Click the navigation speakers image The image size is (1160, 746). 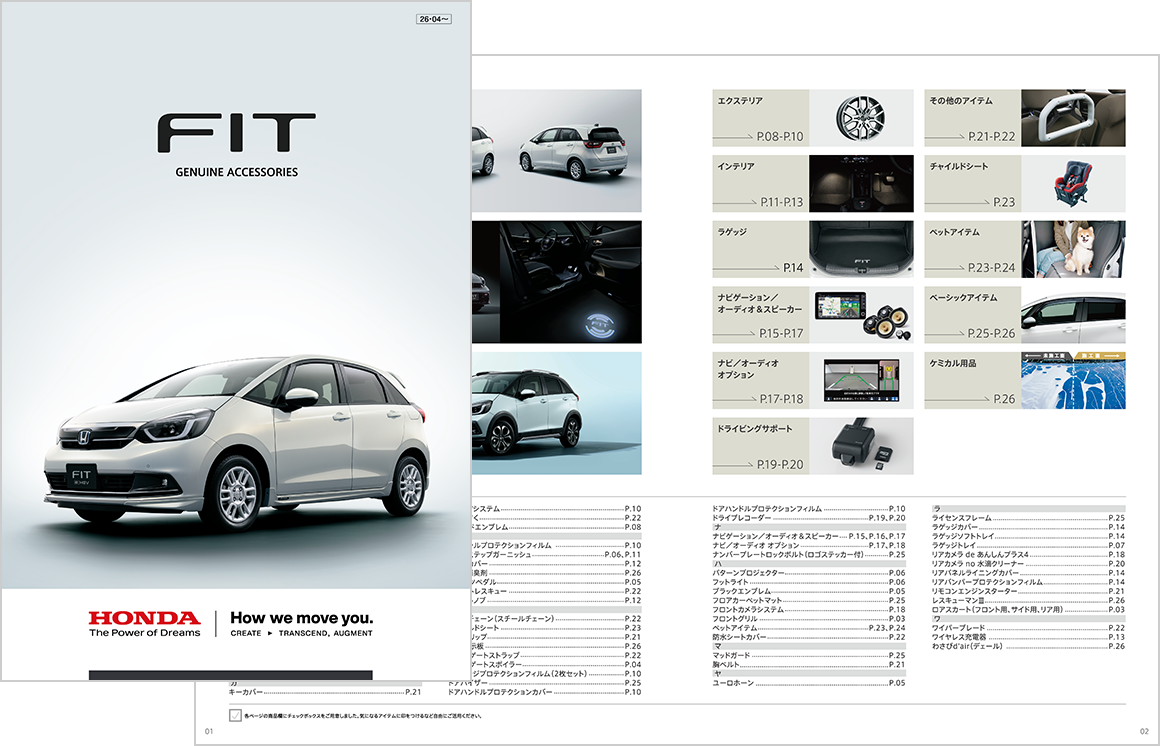[860, 316]
